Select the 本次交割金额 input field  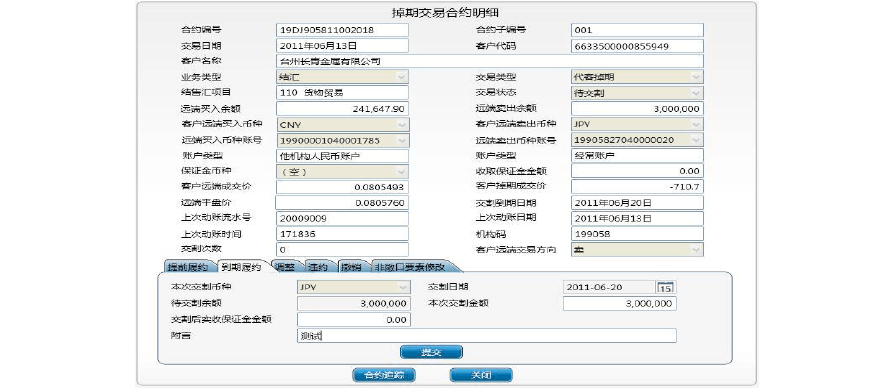(620, 304)
